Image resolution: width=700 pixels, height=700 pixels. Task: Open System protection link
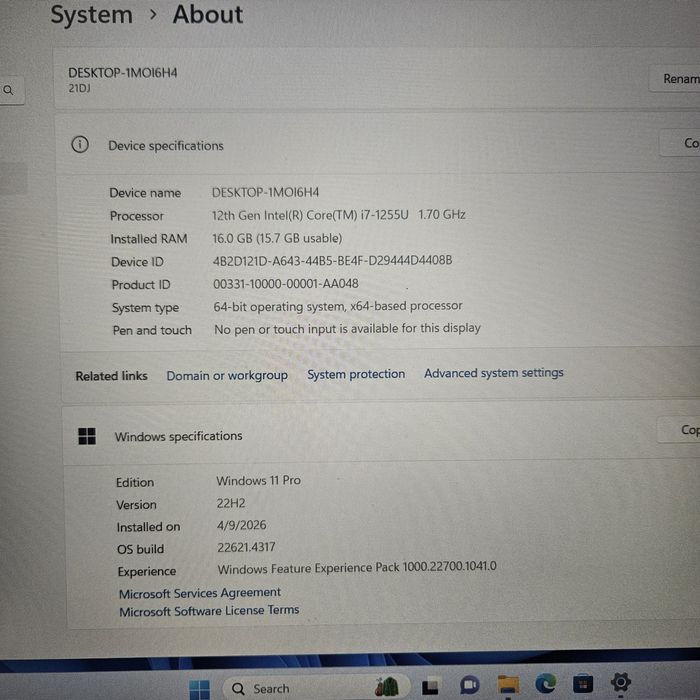[356, 374]
